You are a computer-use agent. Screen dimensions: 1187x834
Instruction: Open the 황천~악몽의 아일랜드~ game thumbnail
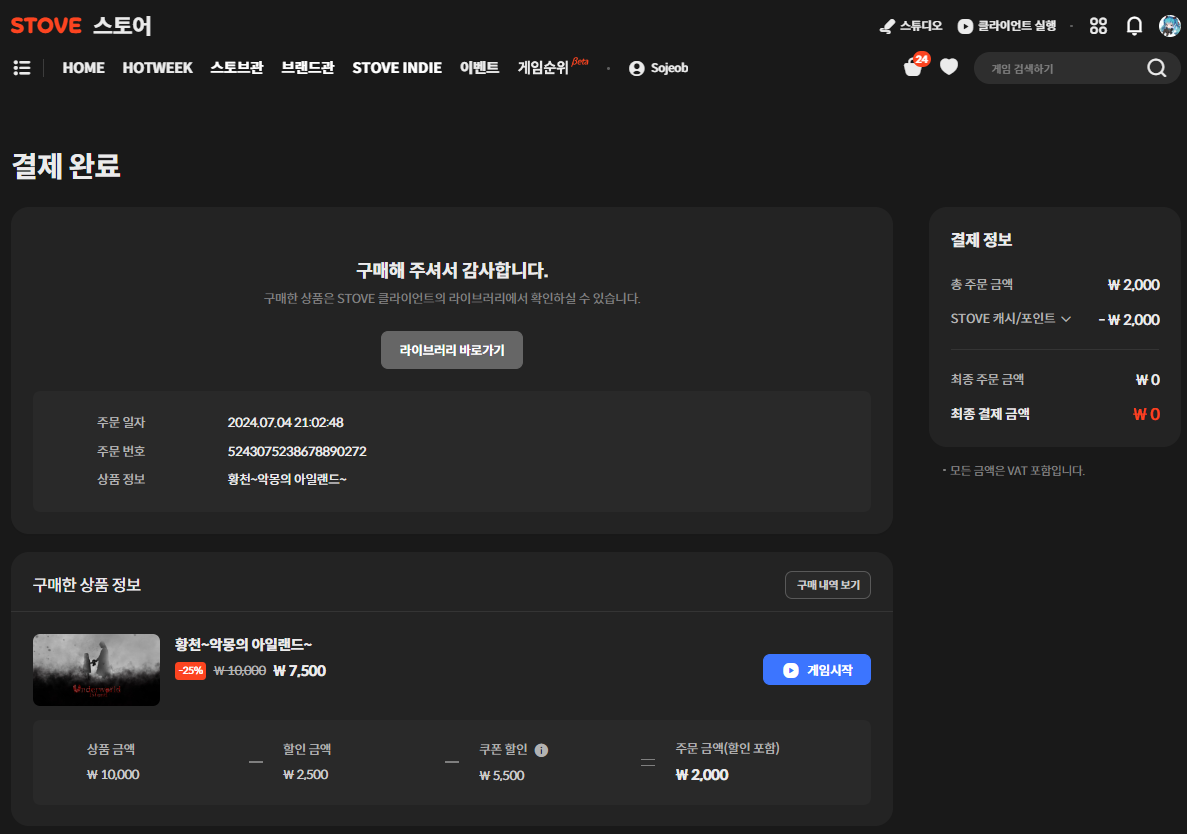96,670
